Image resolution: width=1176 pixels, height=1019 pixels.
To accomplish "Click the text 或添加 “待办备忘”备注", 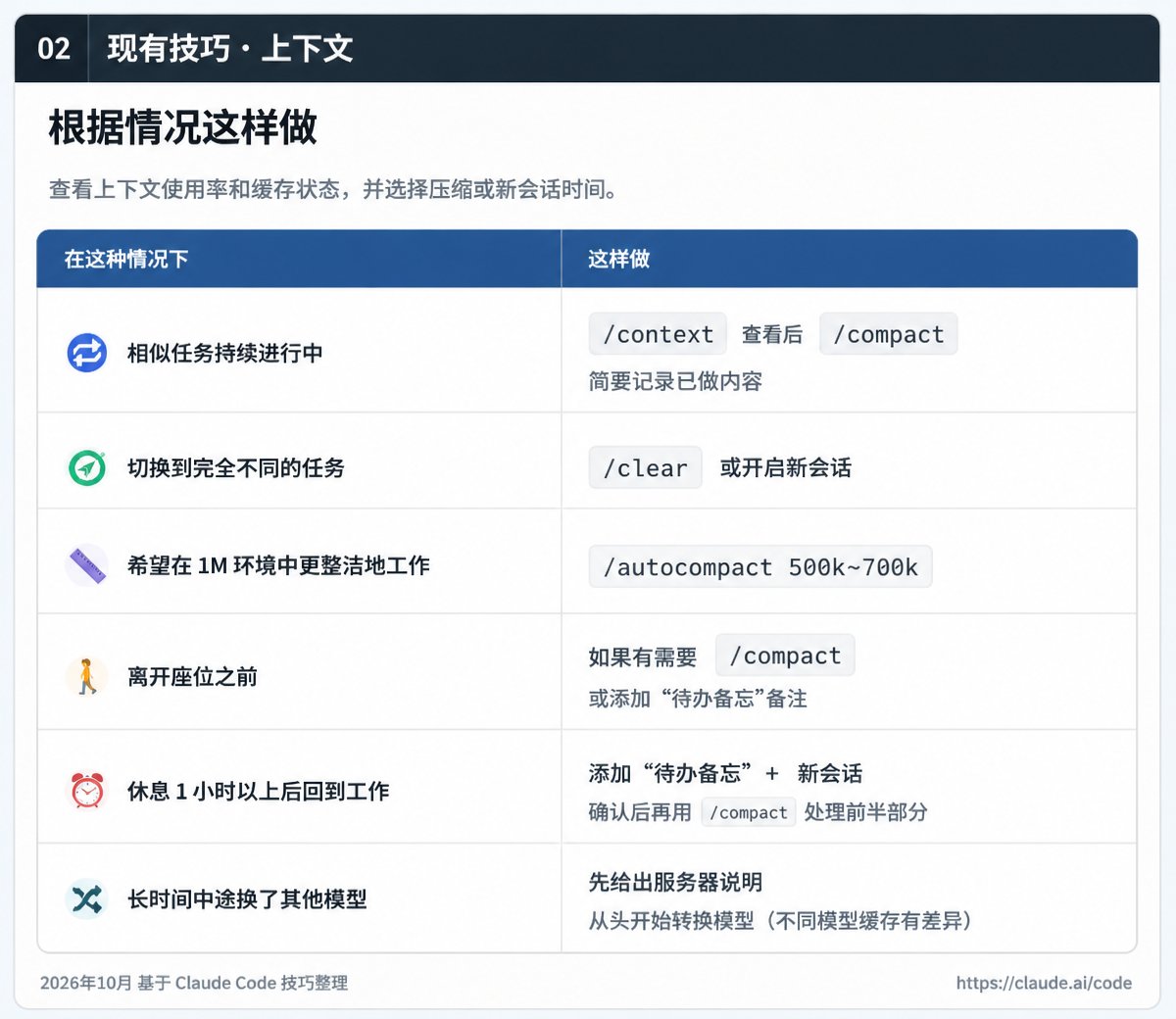I will click(698, 699).
